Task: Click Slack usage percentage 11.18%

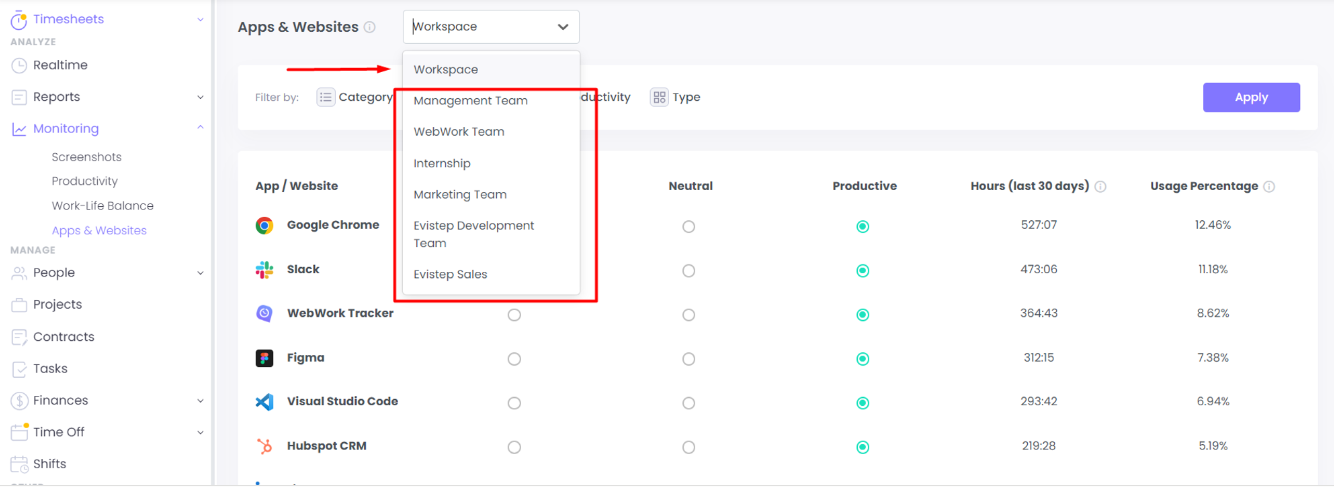Action: click(1212, 269)
